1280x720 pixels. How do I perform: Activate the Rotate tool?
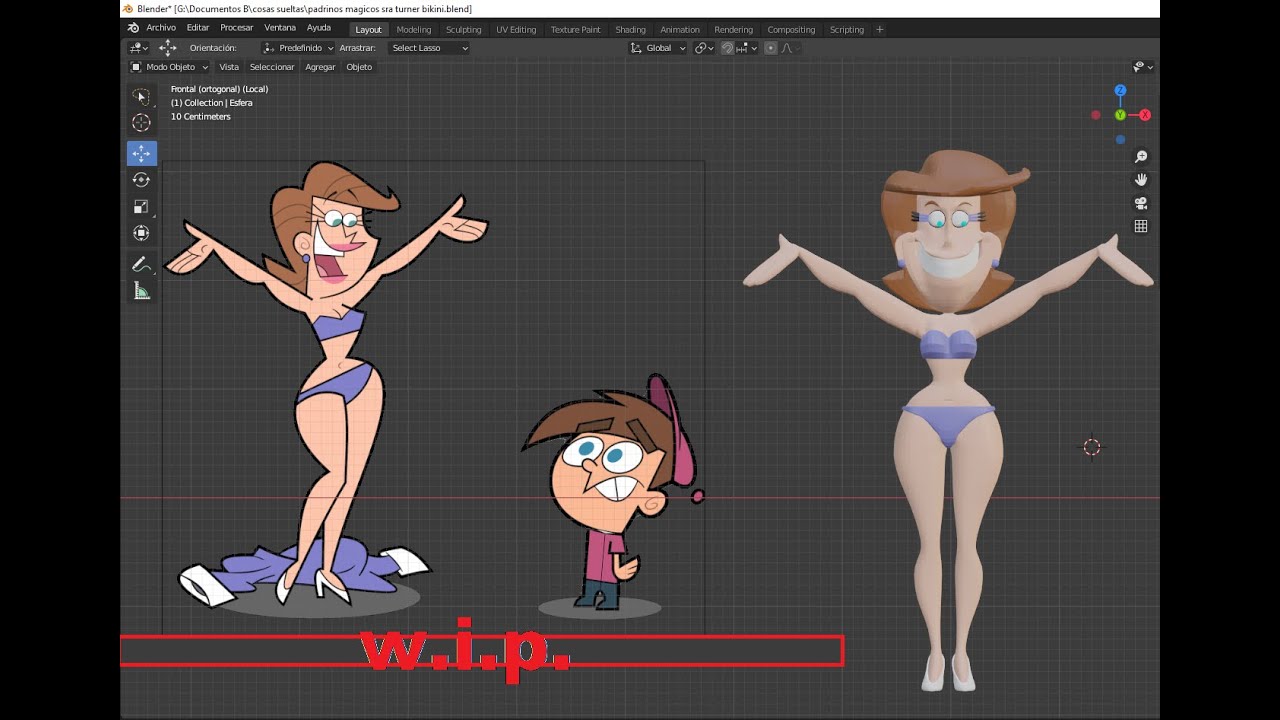(141, 180)
